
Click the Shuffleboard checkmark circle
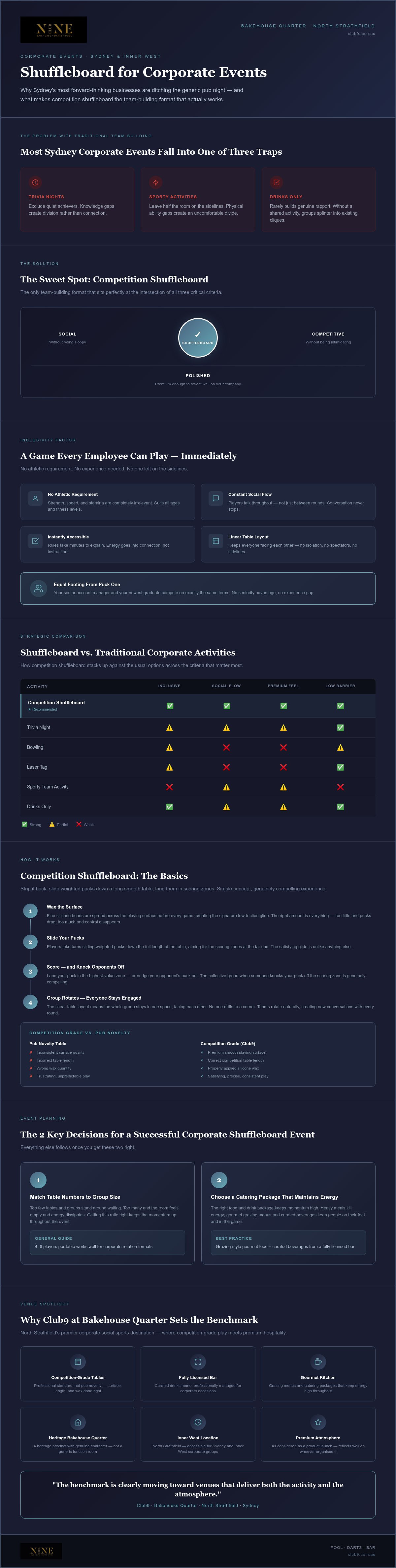tap(198, 338)
